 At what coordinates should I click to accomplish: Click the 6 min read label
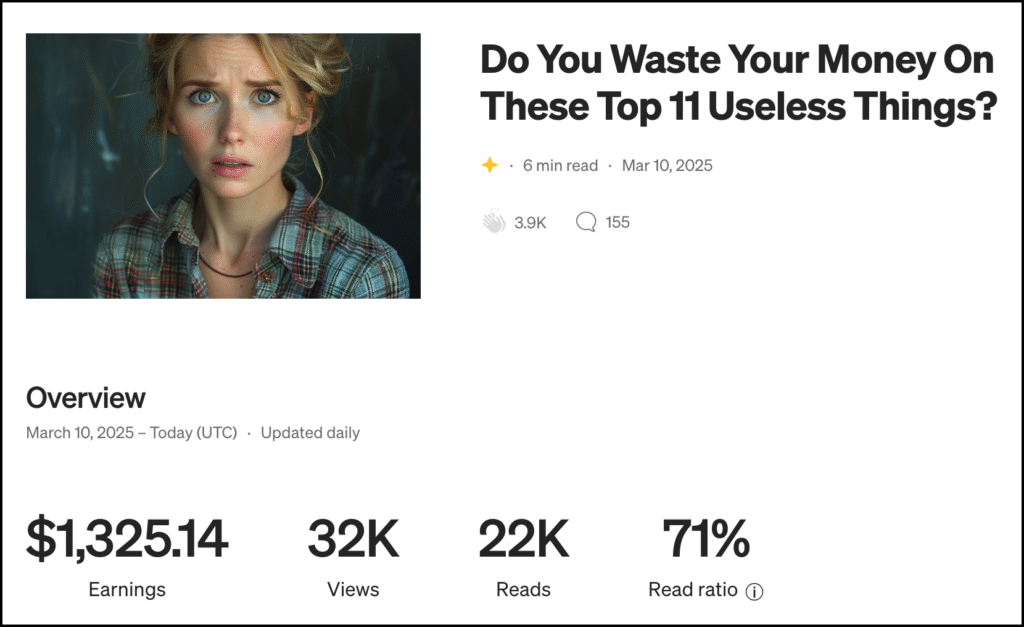point(560,165)
